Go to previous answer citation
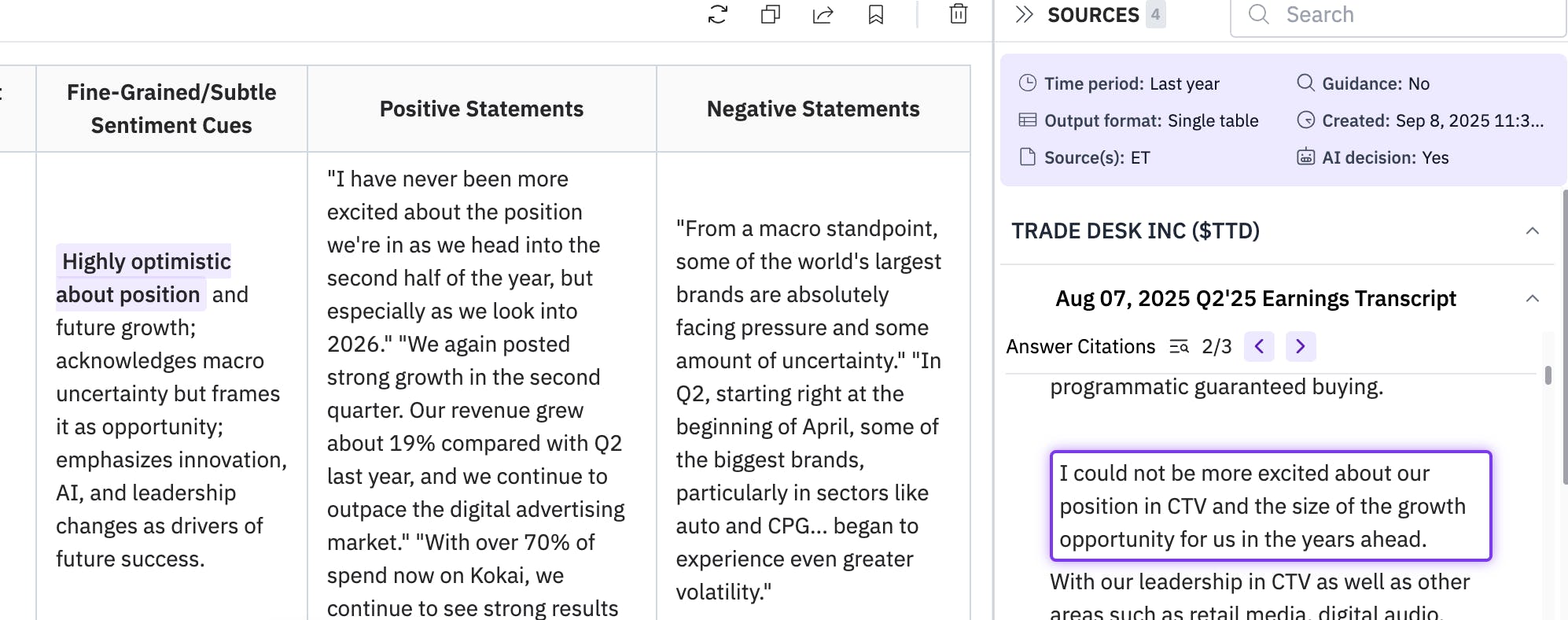Viewport: 1568px width, 620px height. click(x=1259, y=346)
